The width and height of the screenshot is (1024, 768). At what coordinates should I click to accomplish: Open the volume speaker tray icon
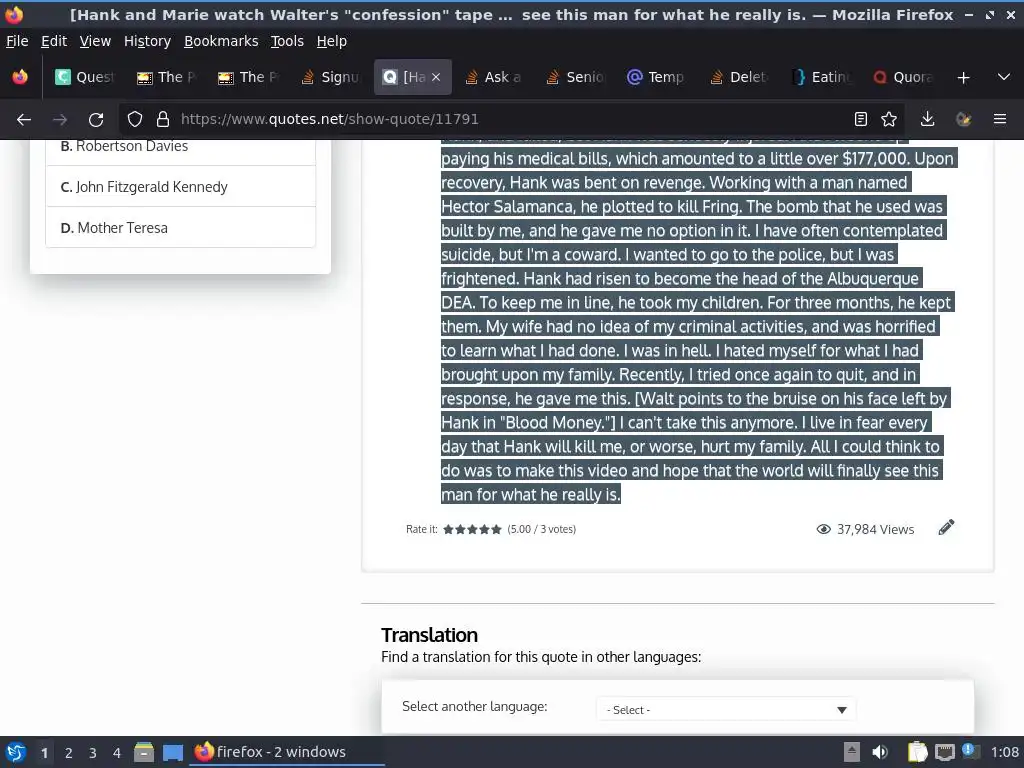(880, 752)
